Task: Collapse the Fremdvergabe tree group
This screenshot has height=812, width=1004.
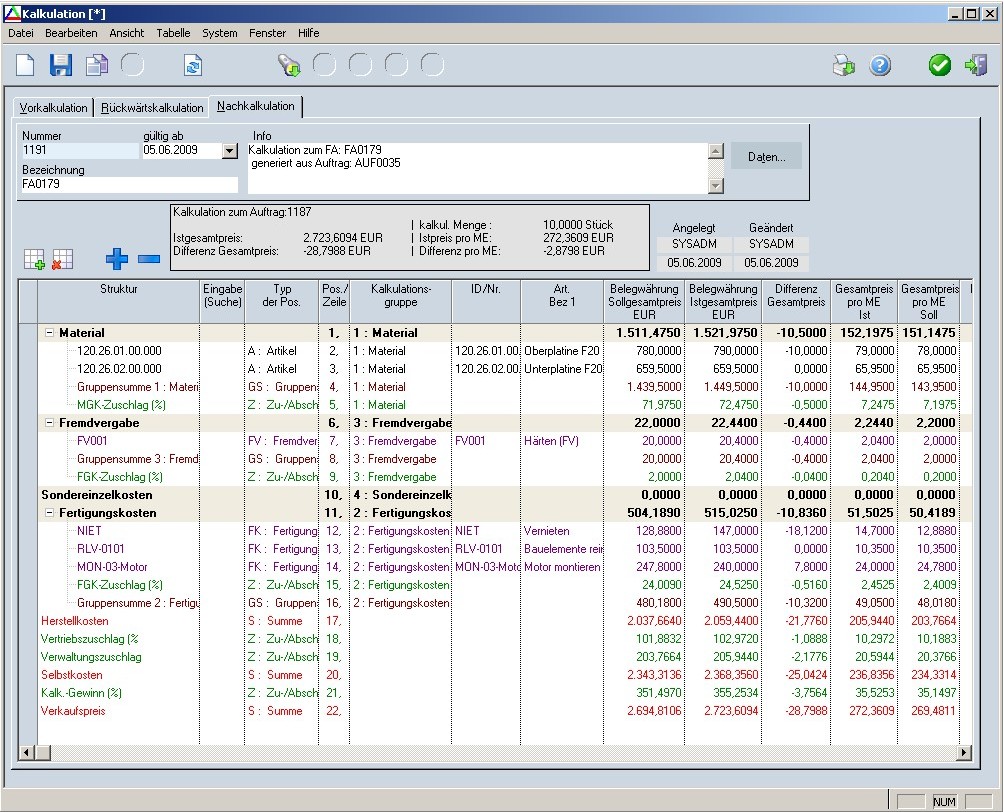Action: (49, 423)
